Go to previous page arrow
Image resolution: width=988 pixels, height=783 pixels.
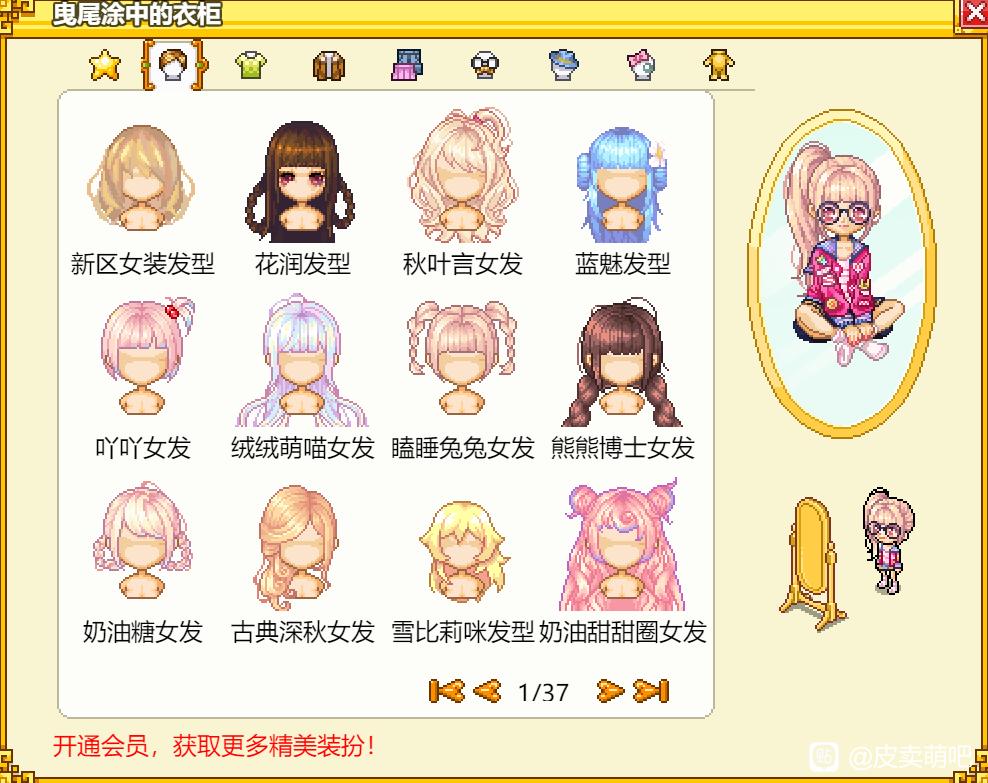pos(487,691)
